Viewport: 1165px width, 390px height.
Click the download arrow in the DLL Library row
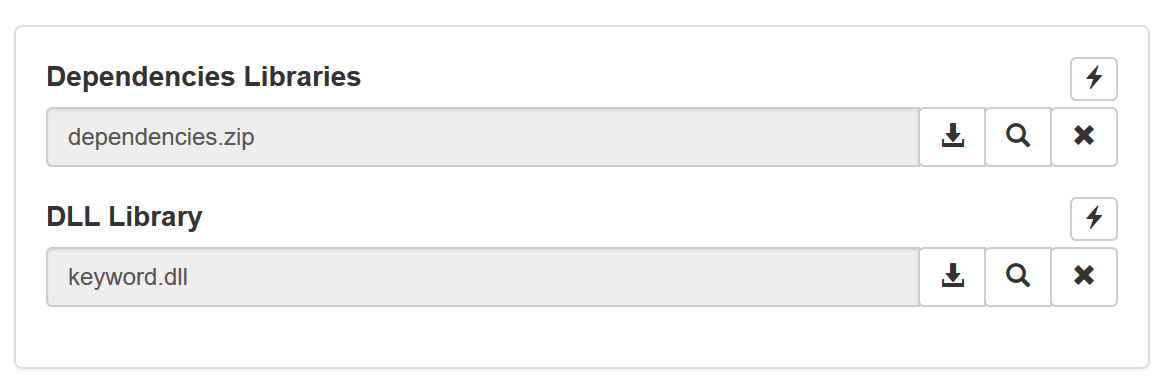[953, 277]
